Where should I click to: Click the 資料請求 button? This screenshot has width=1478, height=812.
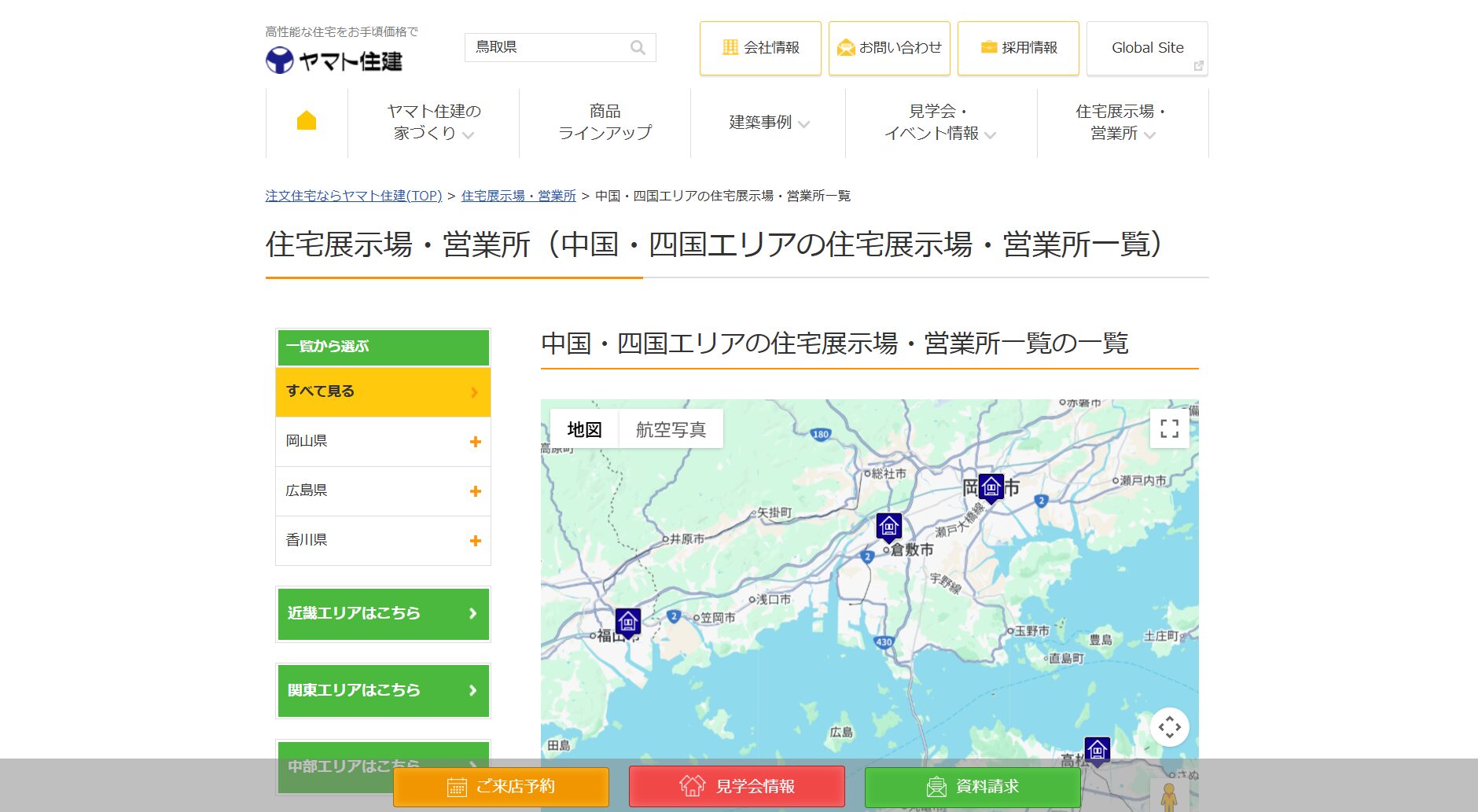coord(972,786)
